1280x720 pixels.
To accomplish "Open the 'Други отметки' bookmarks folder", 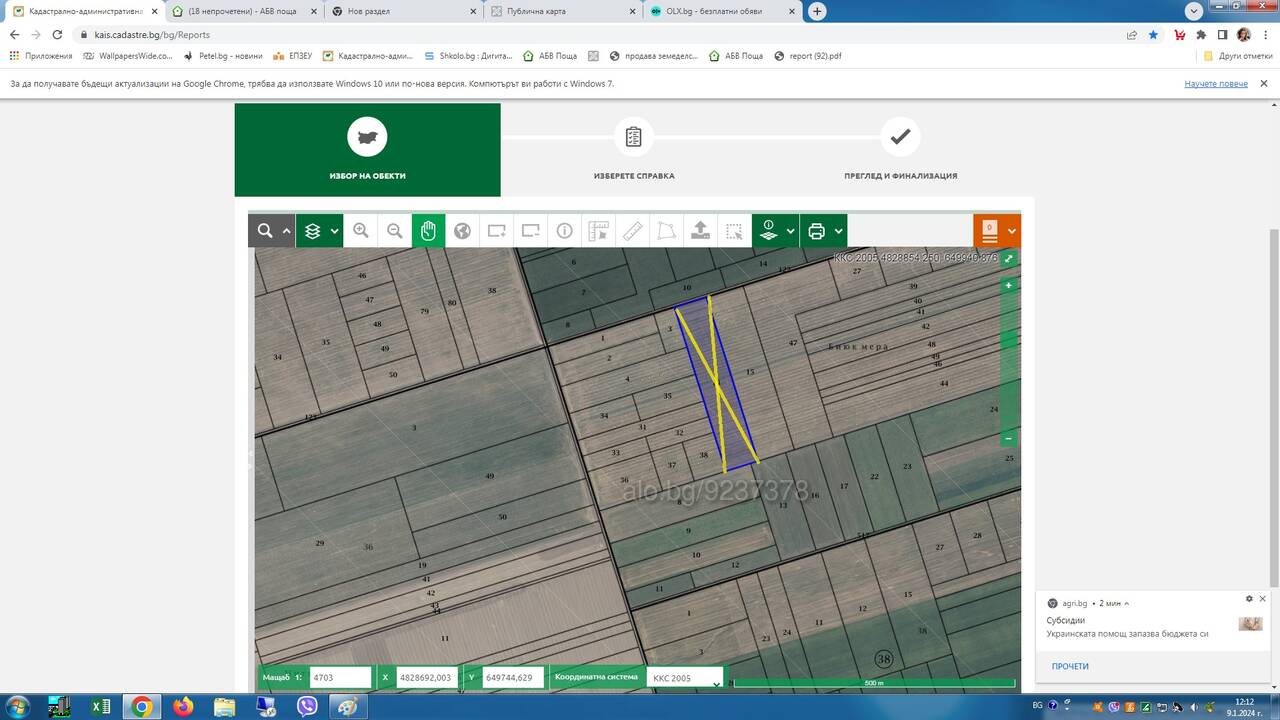I will 1238,56.
